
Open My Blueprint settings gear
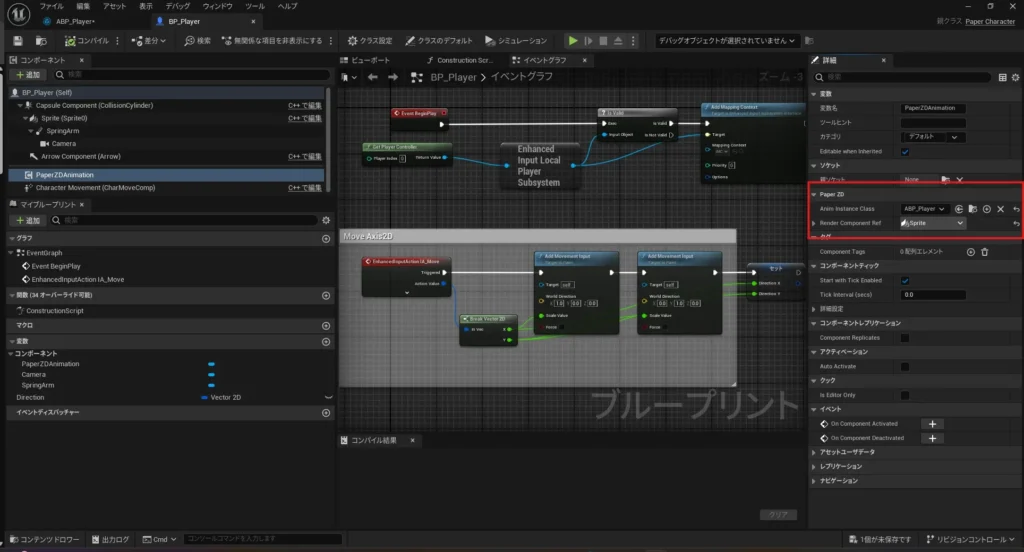pos(326,220)
